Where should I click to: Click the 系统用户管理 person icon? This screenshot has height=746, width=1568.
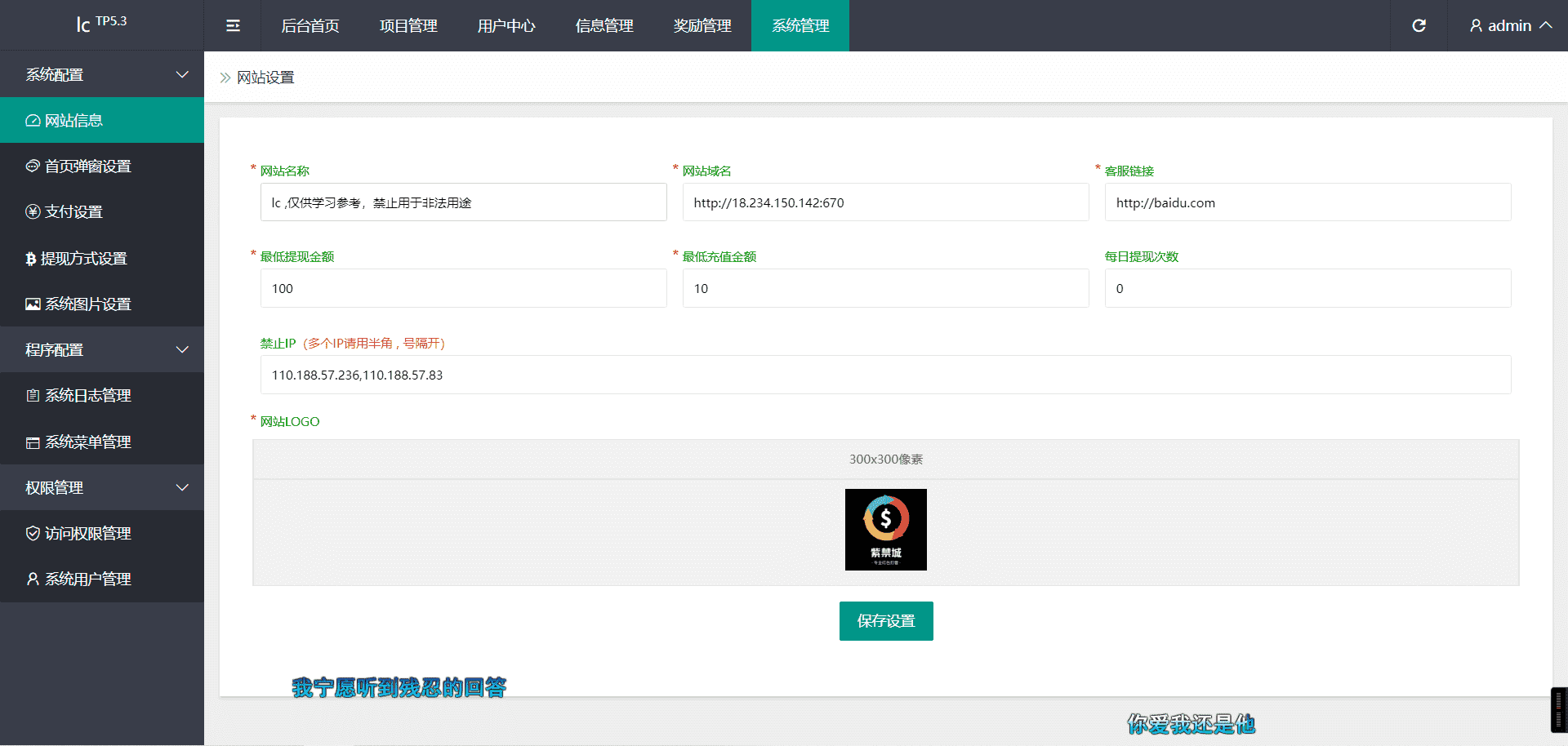coord(33,579)
